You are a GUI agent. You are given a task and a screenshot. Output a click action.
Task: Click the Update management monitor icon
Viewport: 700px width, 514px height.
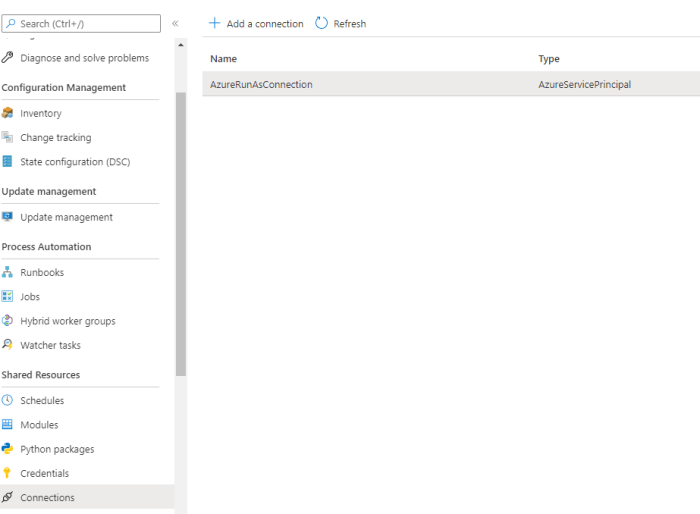tap(8, 217)
